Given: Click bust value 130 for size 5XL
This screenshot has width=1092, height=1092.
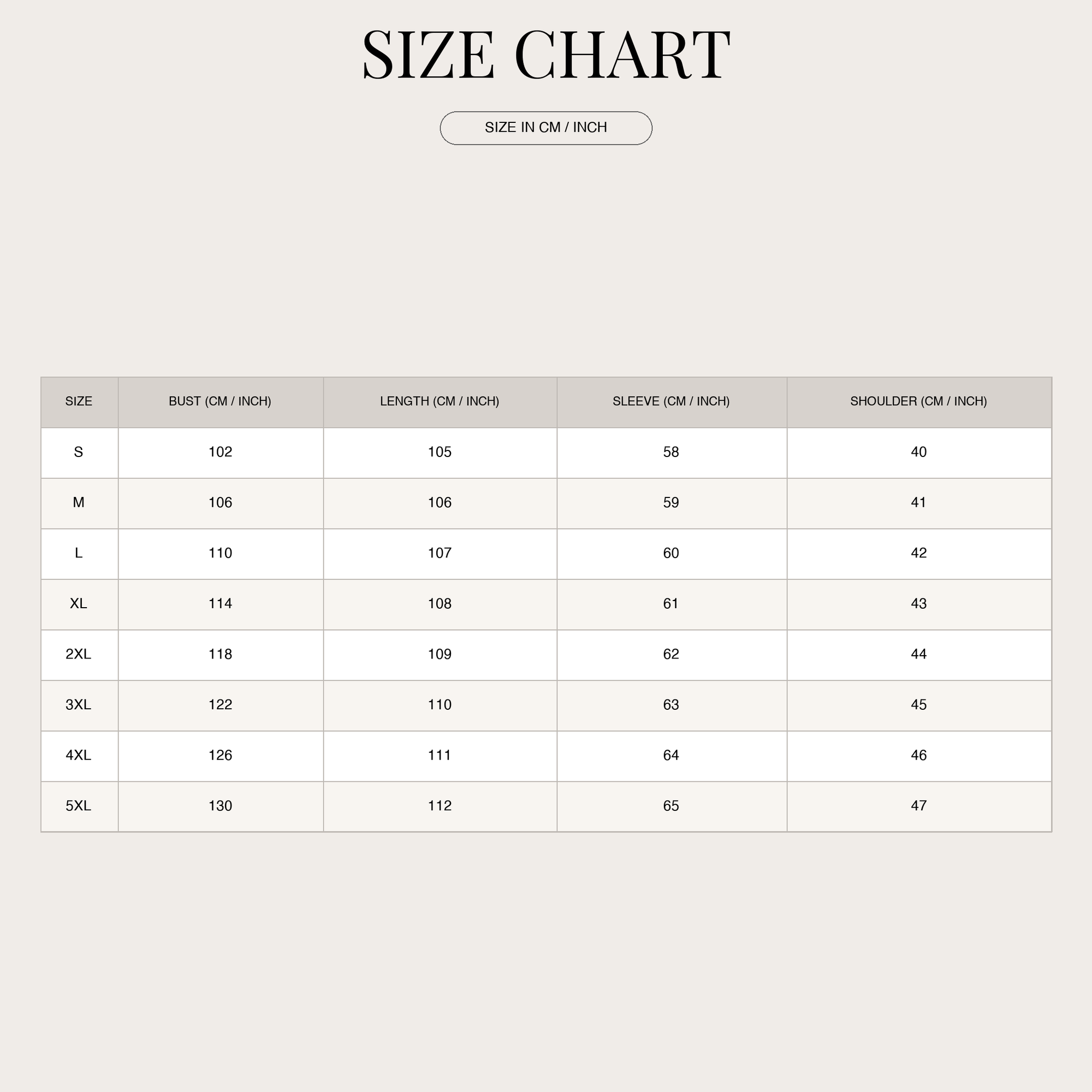Looking at the screenshot, I should point(221,805).
